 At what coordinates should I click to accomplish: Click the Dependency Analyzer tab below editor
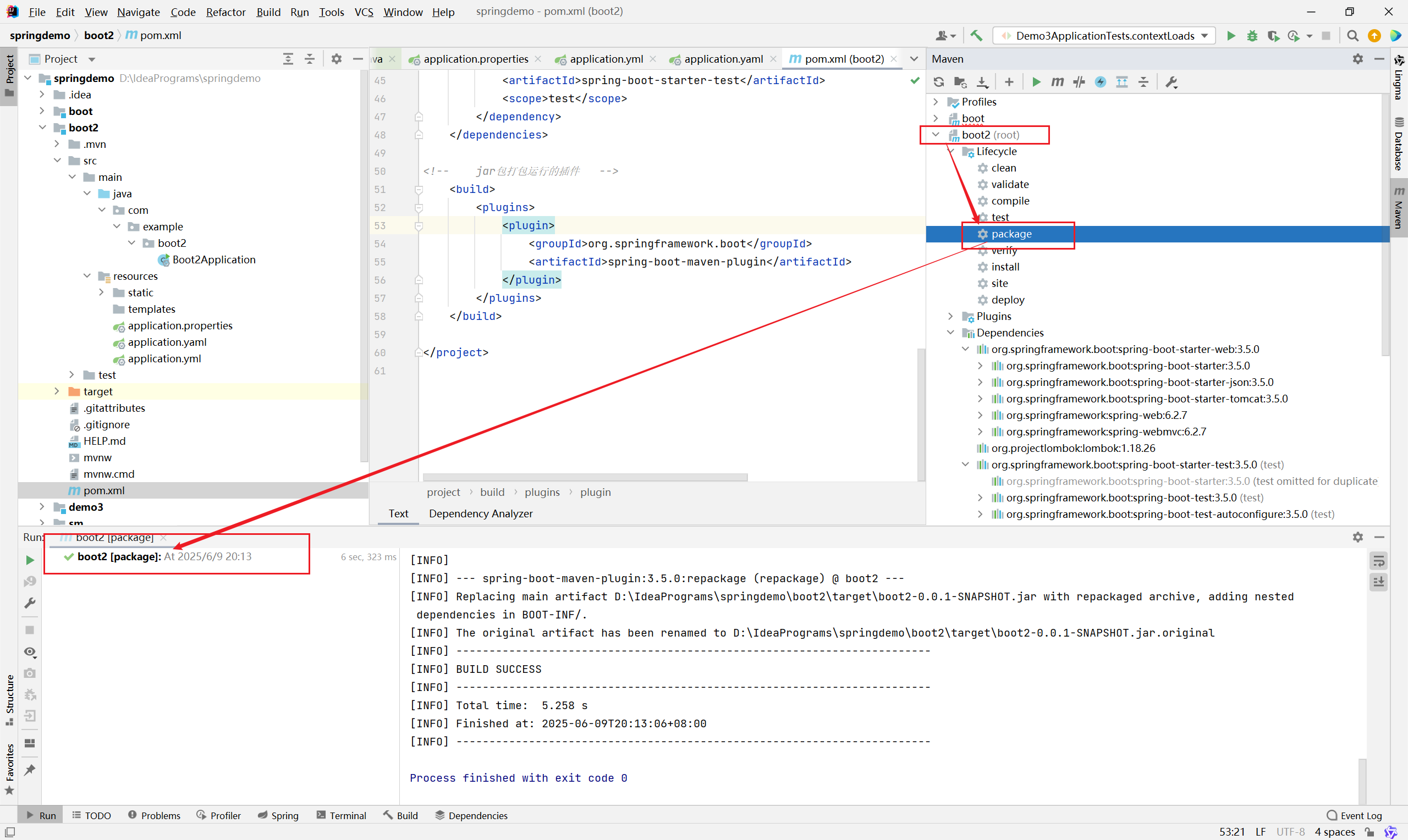point(480,513)
